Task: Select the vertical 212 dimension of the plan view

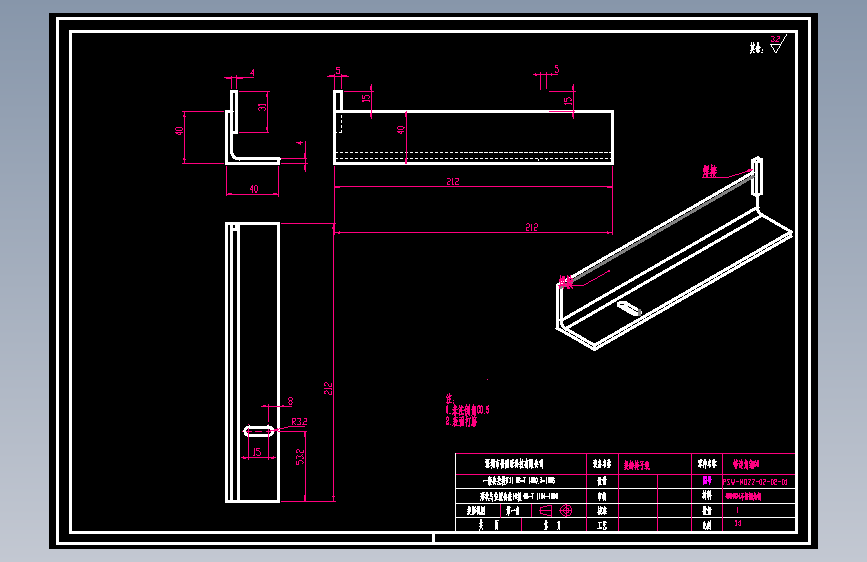Action: tap(328, 388)
